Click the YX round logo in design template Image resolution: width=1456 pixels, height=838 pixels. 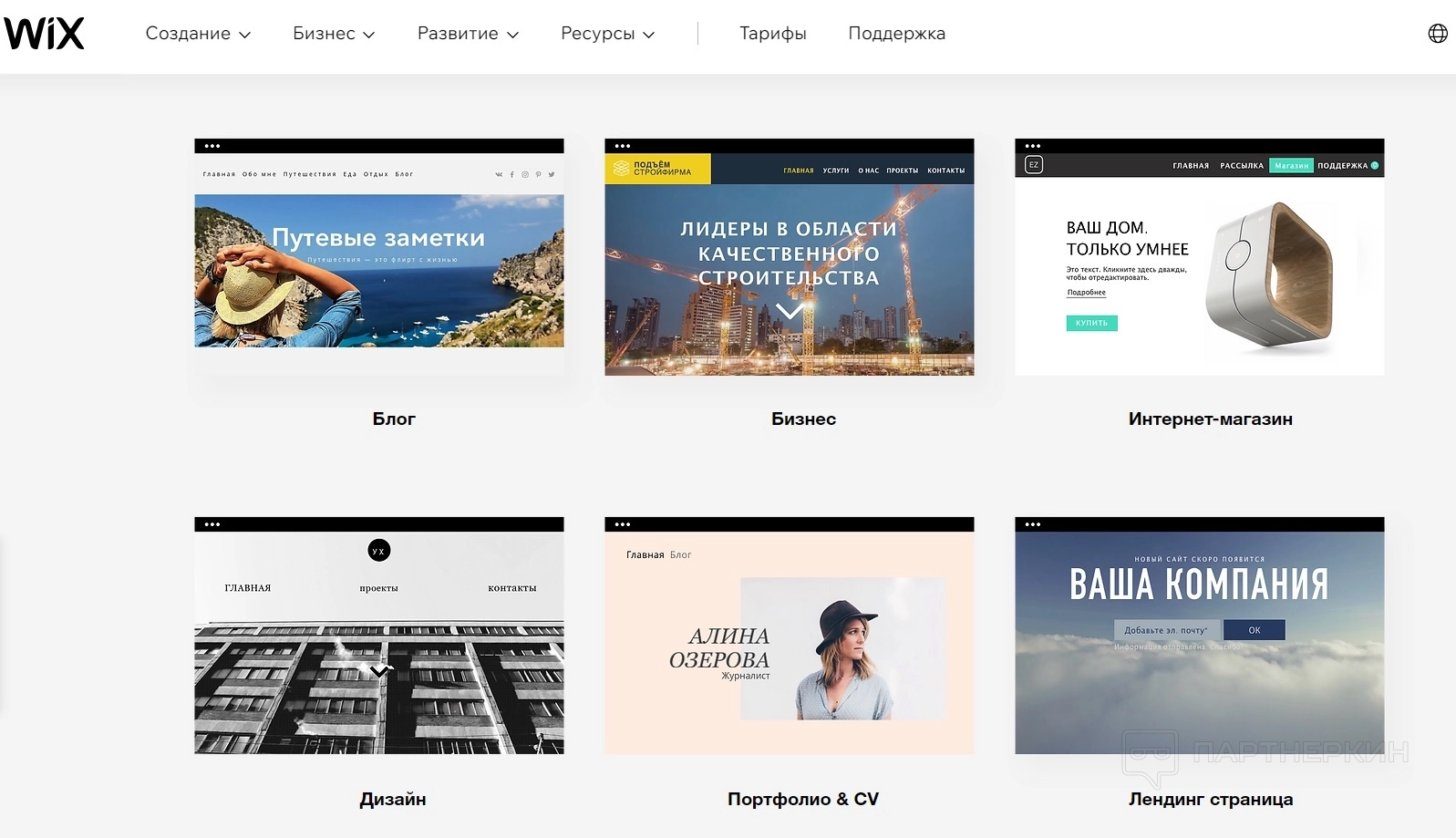379,551
